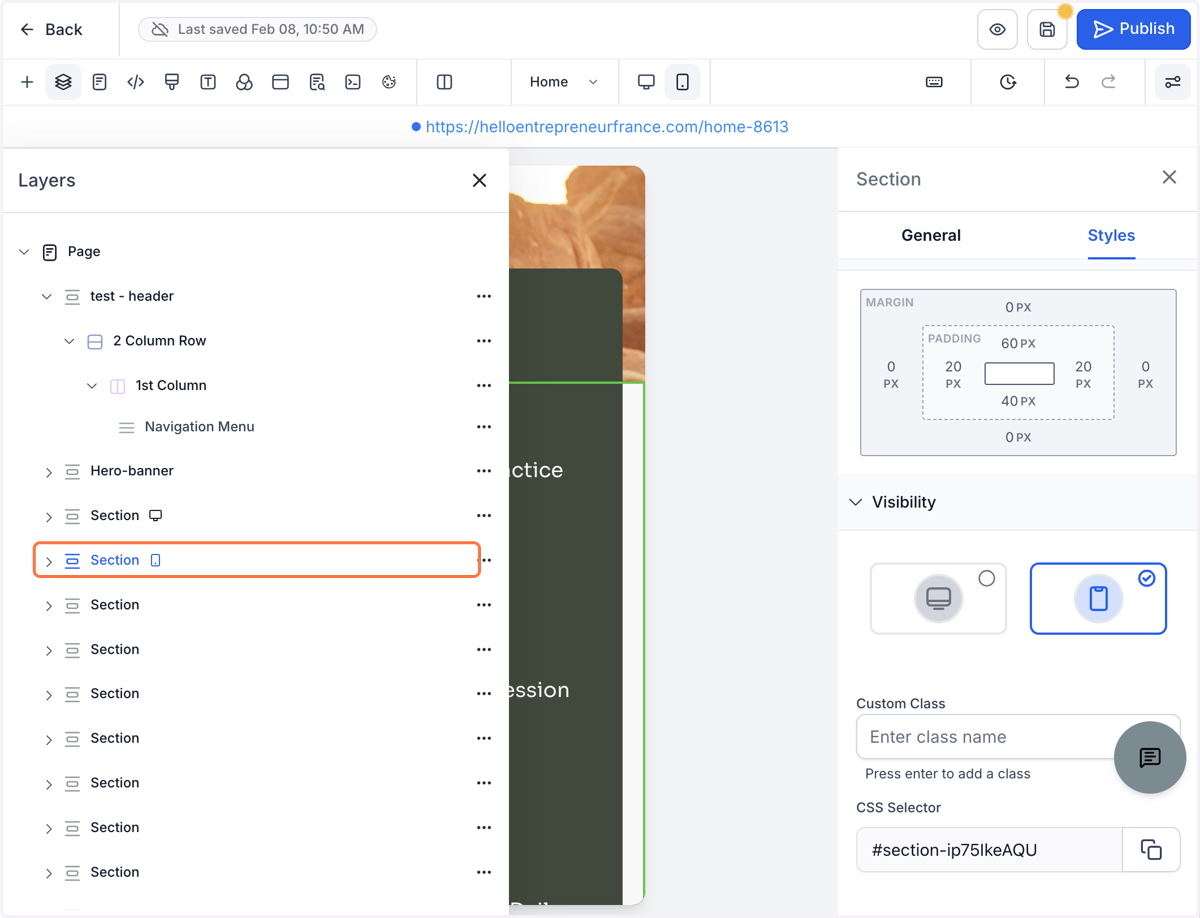Image resolution: width=1200 pixels, height=918 pixels.
Task: Open version history clock icon
Action: coord(1008,82)
